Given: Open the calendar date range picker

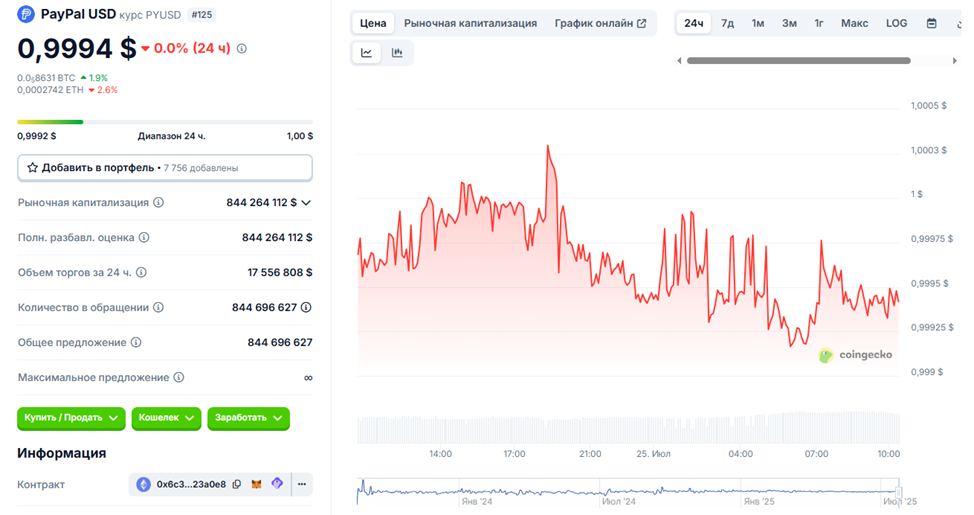Looking at the screenshot, I should 932,24.
